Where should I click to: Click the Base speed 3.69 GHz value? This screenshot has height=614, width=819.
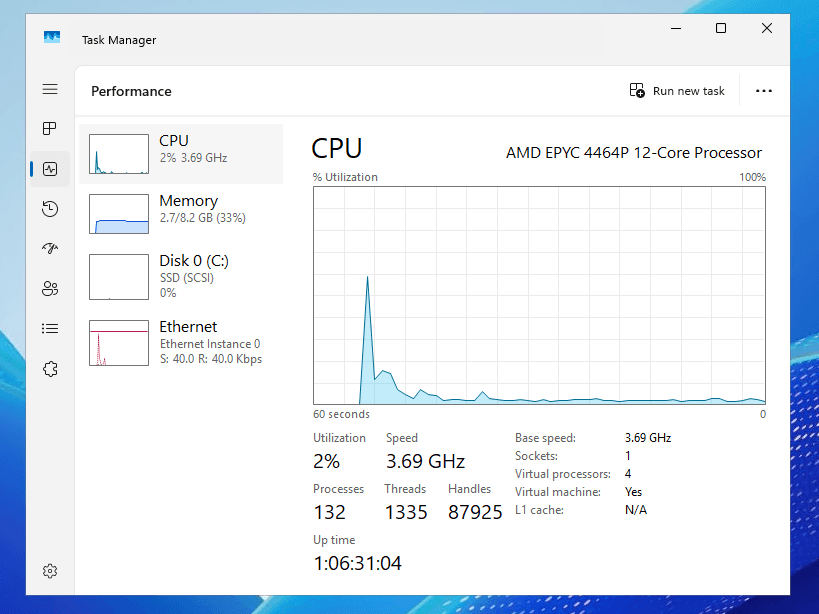pos(648,438)
